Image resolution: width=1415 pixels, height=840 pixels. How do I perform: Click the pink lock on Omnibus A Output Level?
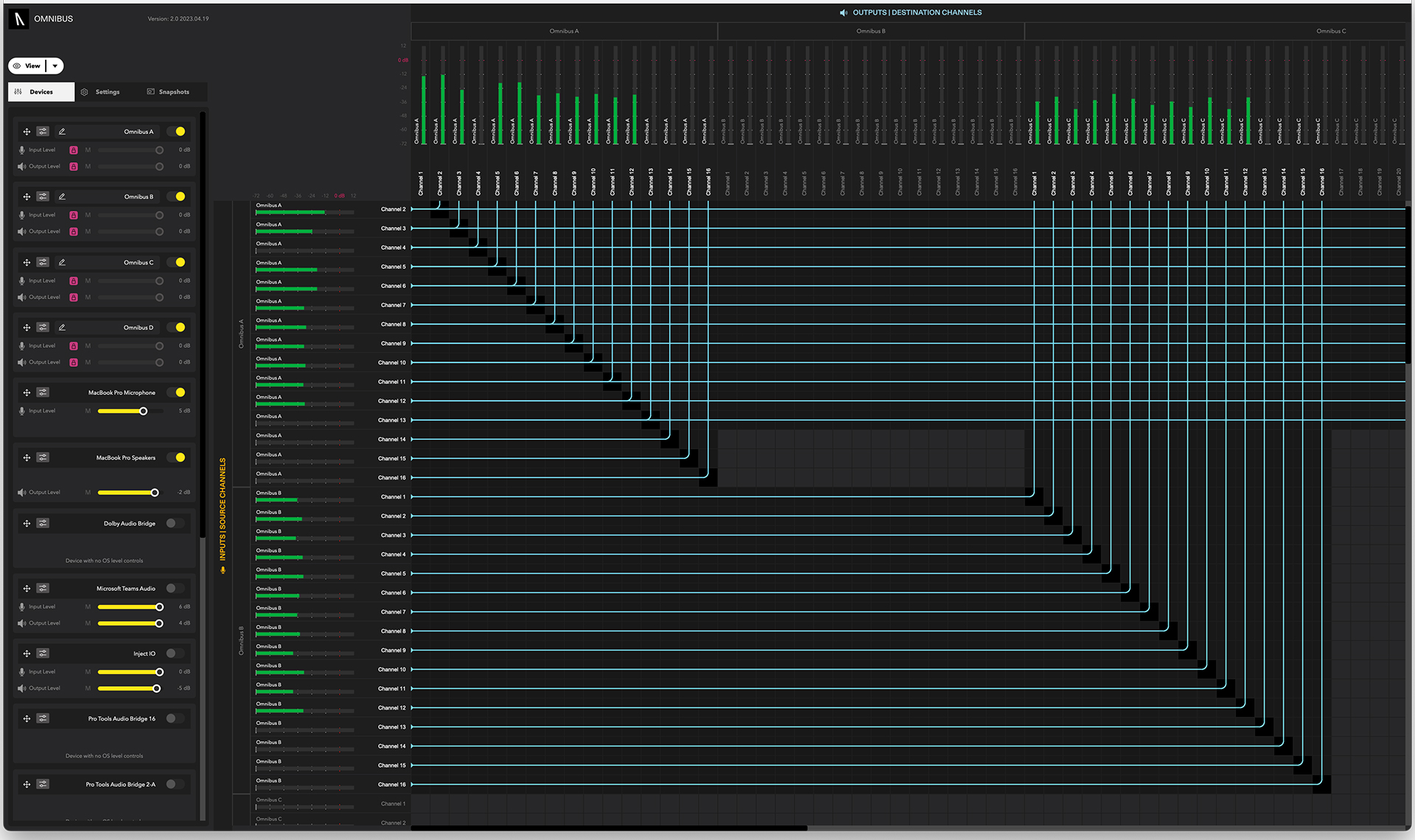(x=74, y=167)
